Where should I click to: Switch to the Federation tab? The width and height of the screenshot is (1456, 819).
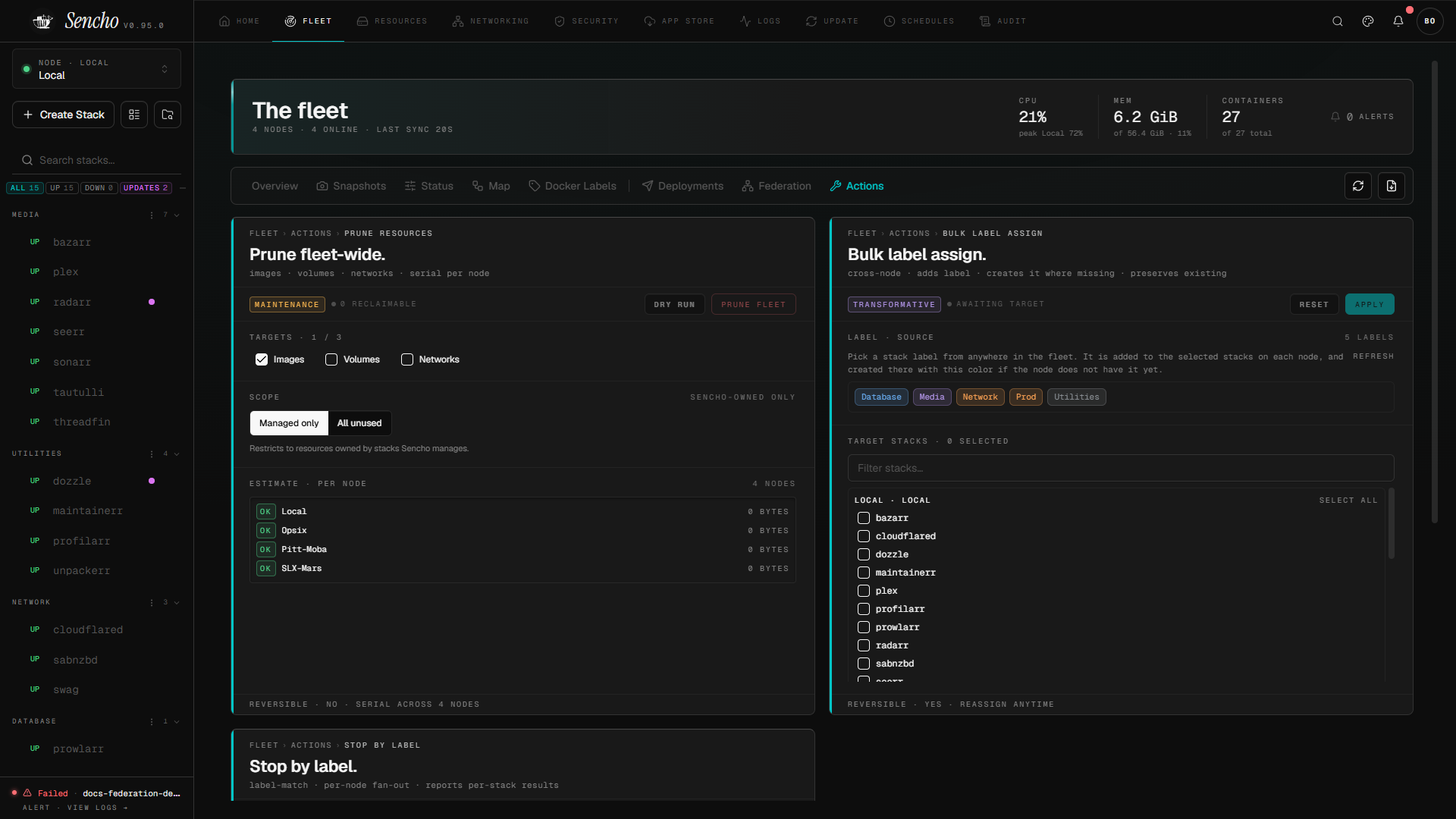777,186
